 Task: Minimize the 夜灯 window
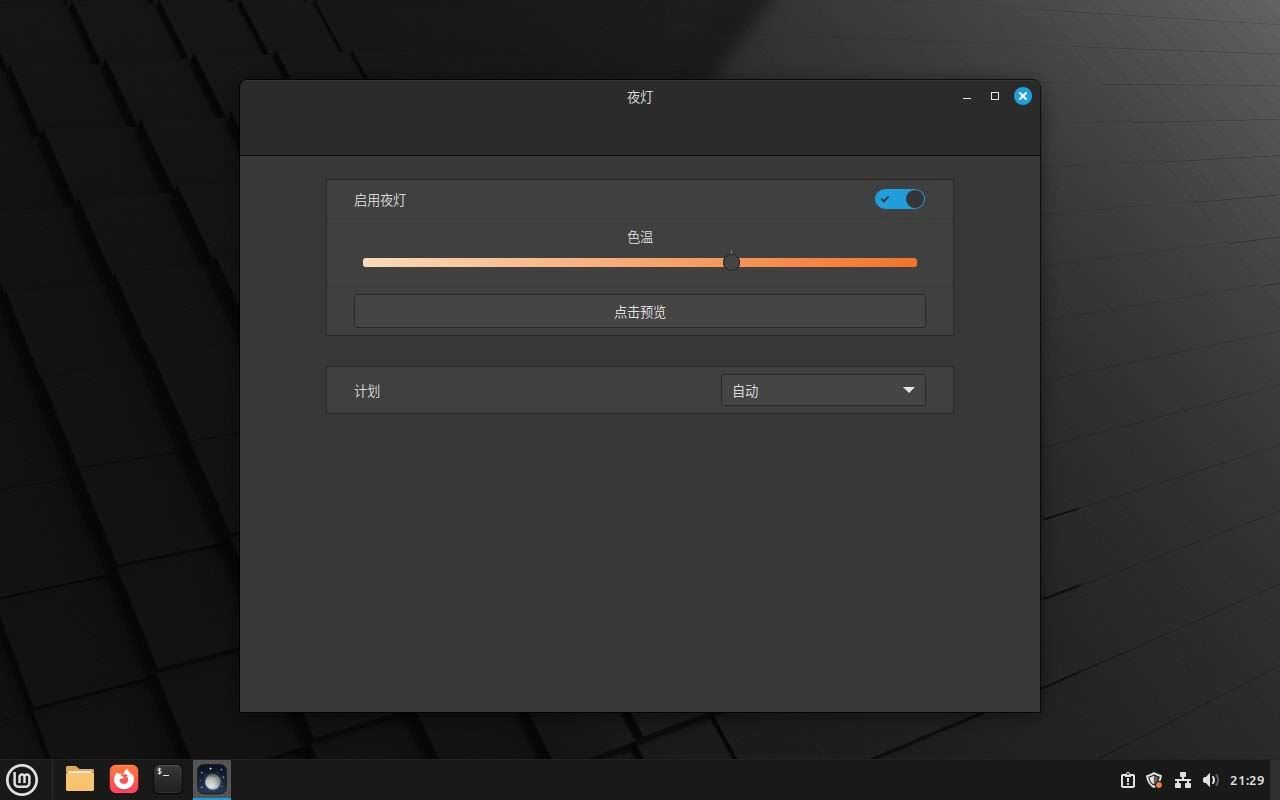click(967, 97)
